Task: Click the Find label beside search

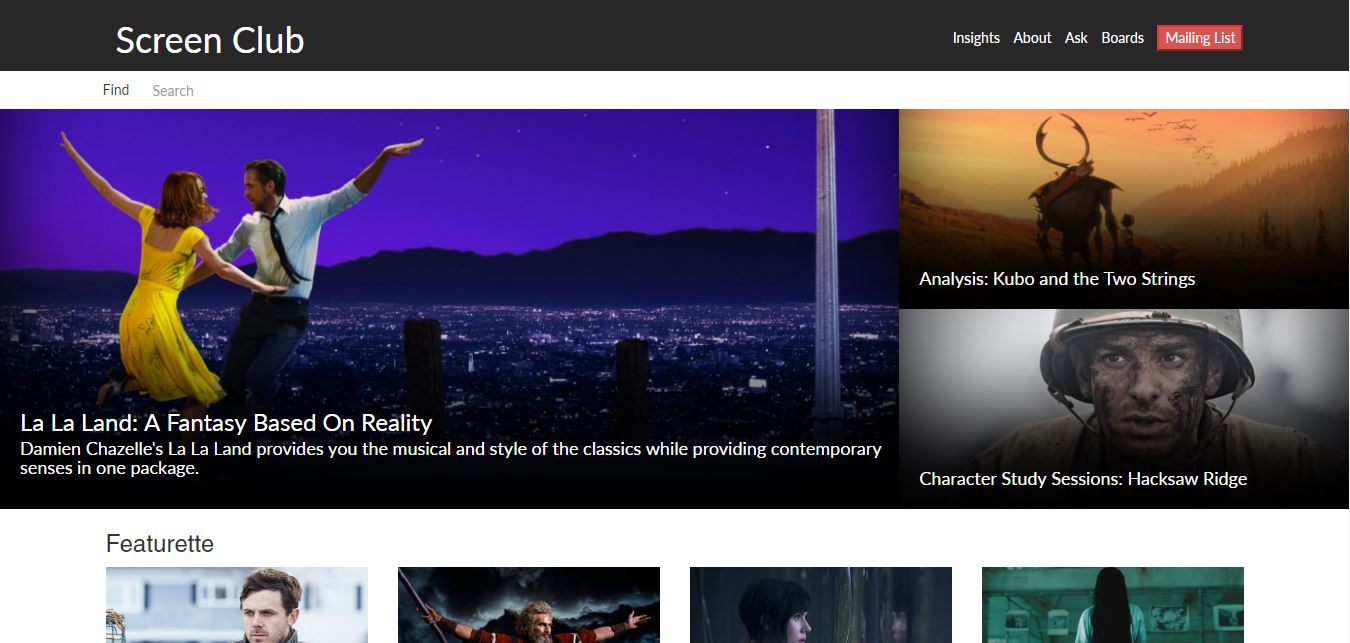Action: 116,90
